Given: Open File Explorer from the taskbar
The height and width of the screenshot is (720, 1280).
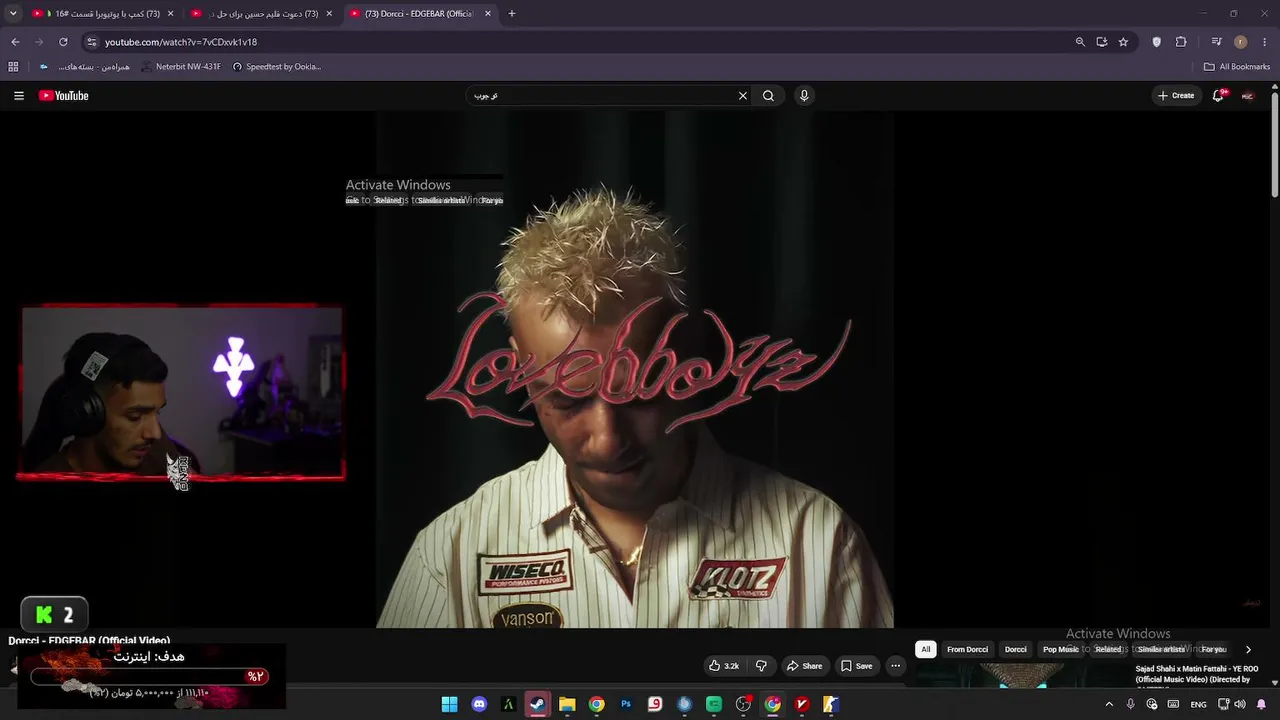Looking at the screenshot, I should (567, 704).
